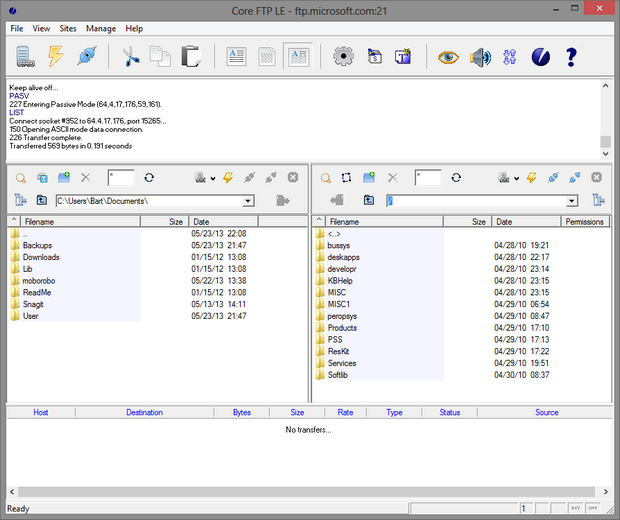Sort remote pane by Size header

467,221
